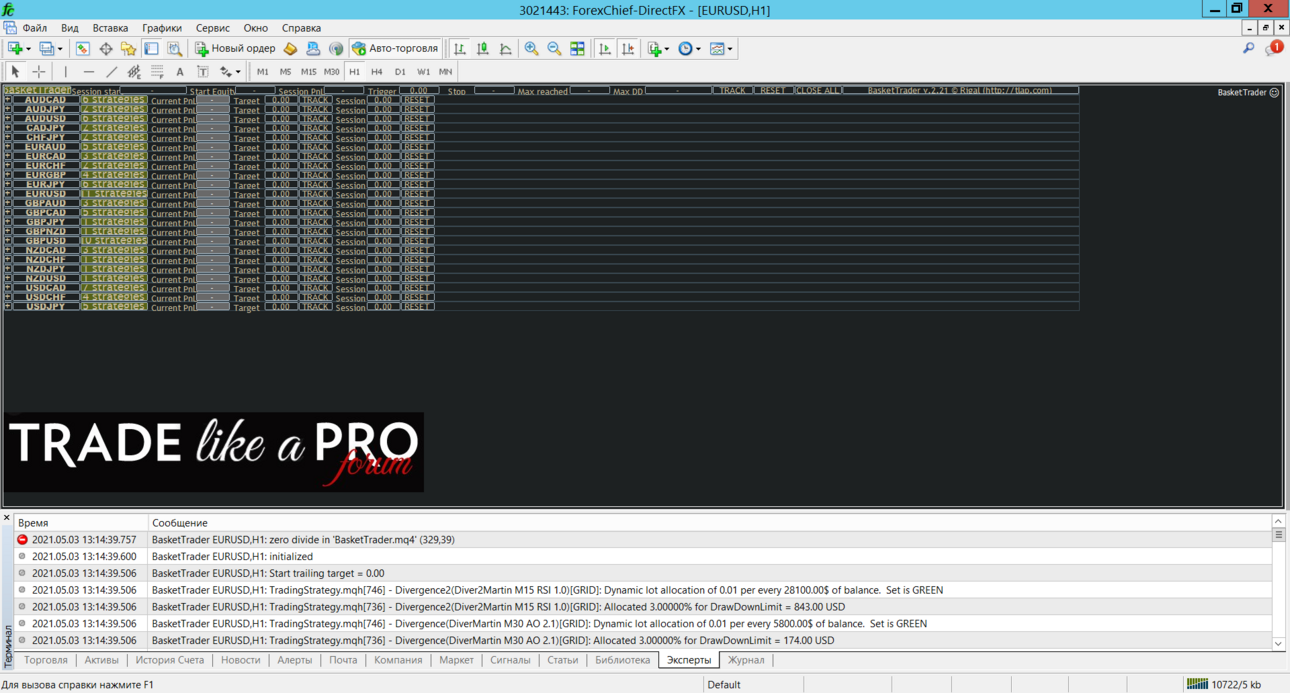This screenshot has width=1290, height=693.
Task: Switch timeframe to MN
Action: point(446,72)
